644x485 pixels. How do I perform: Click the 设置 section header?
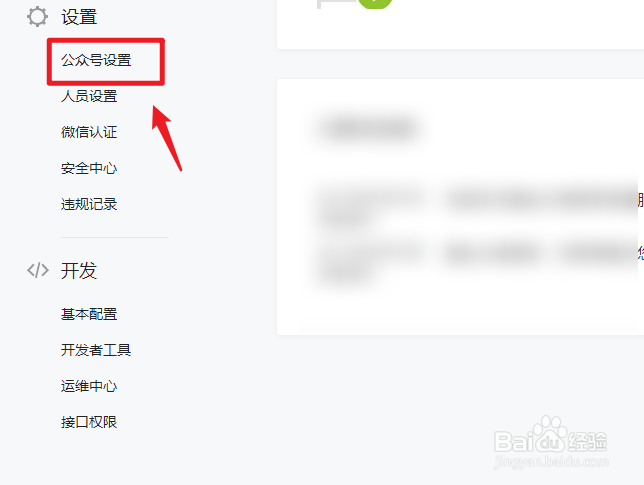click(x=79, y=17)
